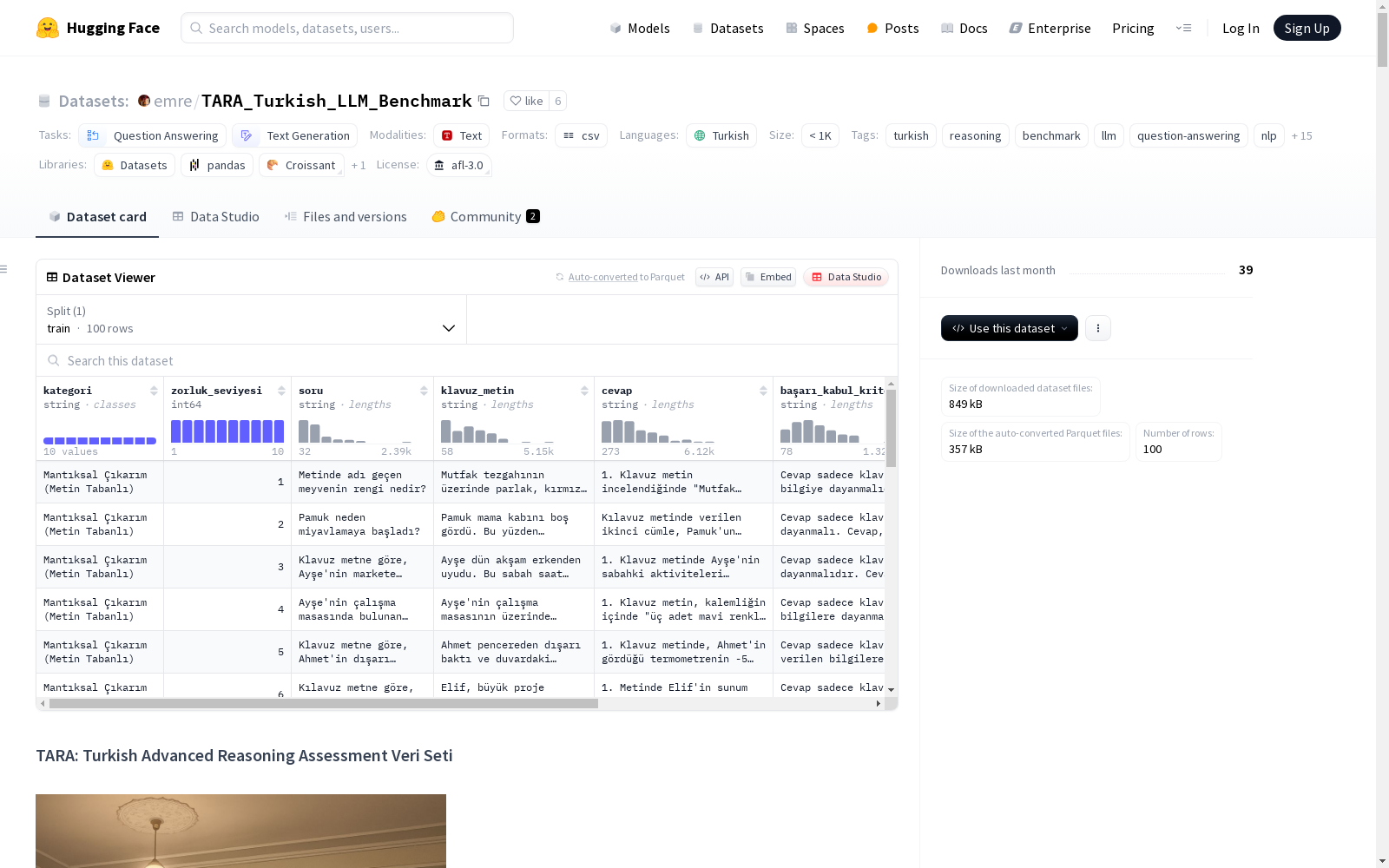Screen dimensions: 1389x868
Task: Open the Question Answering task tag
Action: 153,135
